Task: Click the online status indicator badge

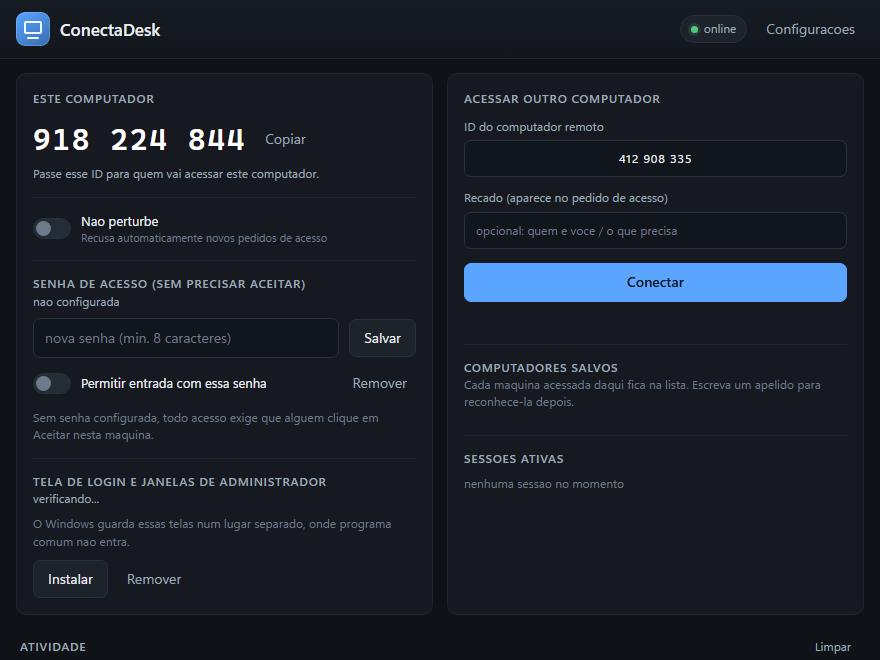Action: (x=713, y=29)
